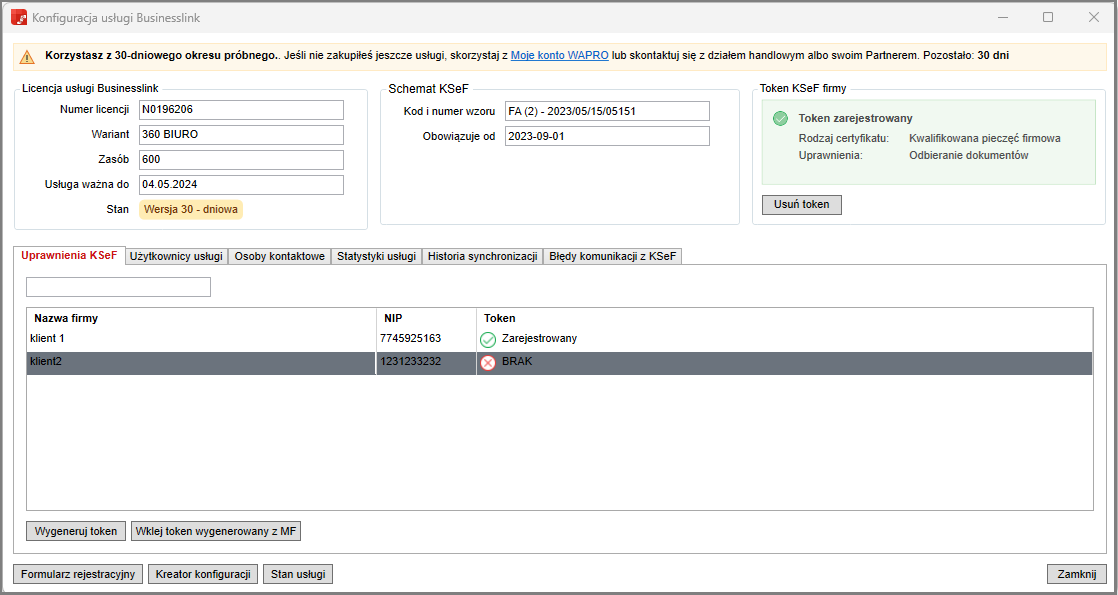The width and height of the screenshot is (1118, 595).
Task: Check the Stan usługi button
Action: 298,574
